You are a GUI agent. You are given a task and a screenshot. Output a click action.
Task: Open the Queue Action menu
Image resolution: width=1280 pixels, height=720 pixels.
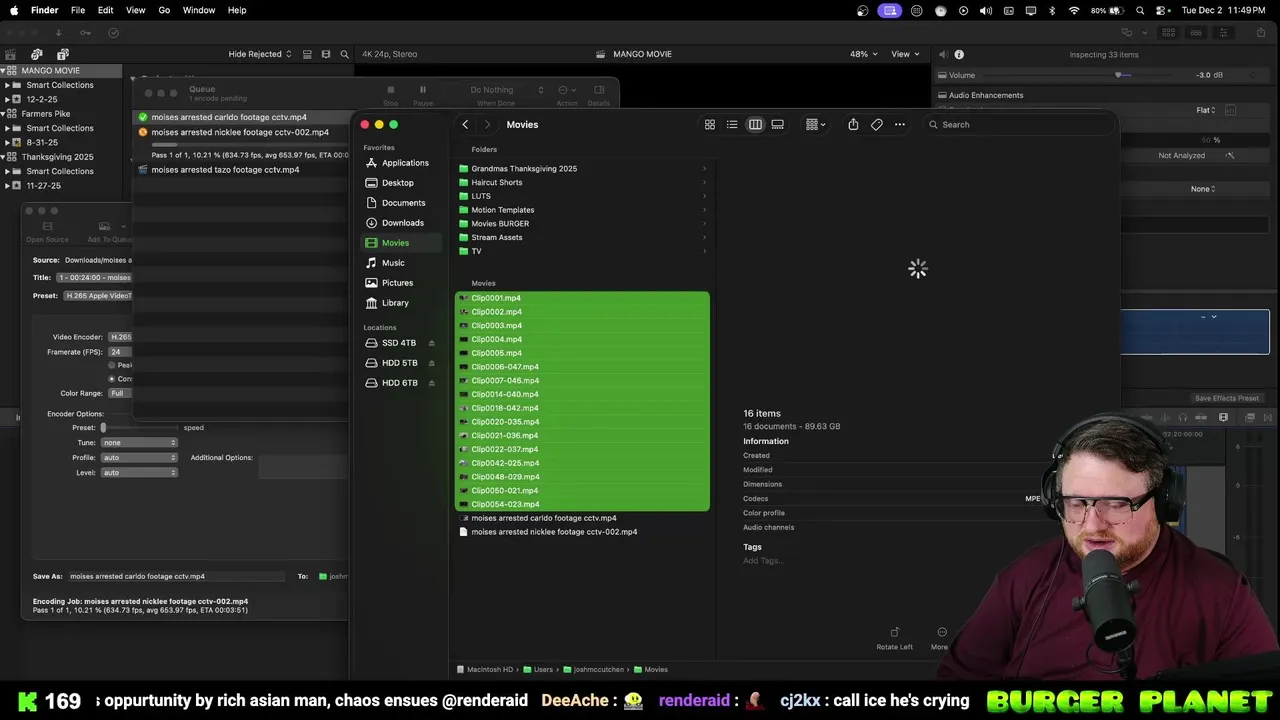pyautogui.click(x=567, y=94)
